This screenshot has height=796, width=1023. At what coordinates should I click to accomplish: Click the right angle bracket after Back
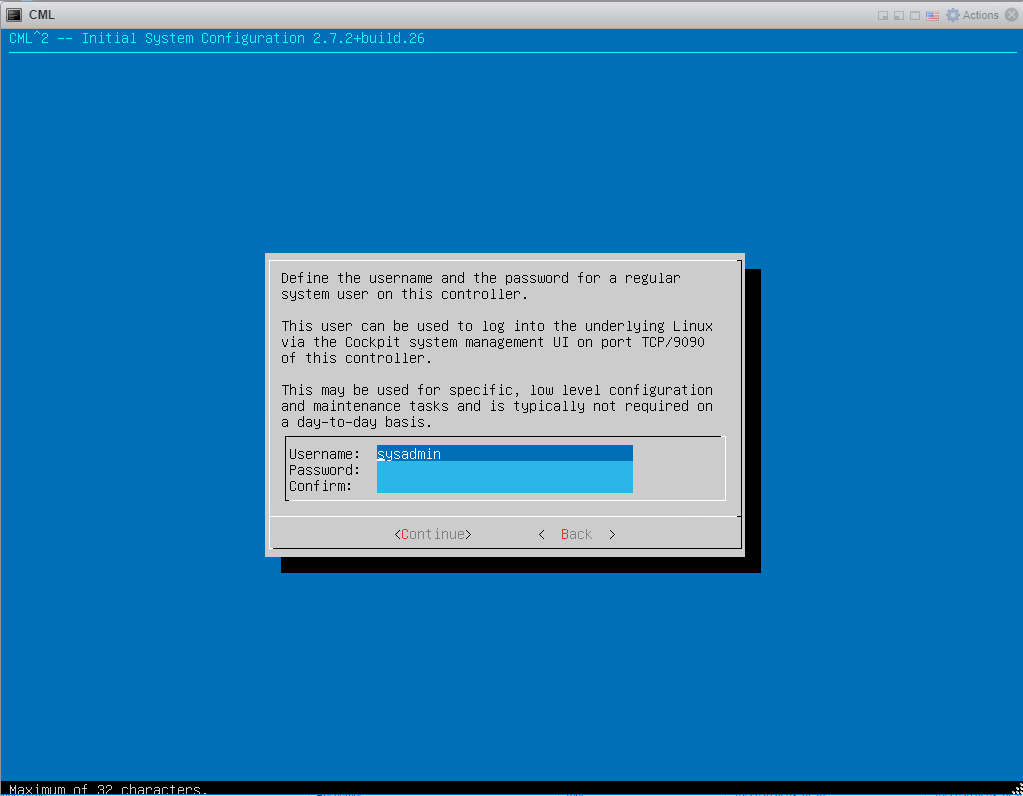pyautogui.click(x=612, y=534)
